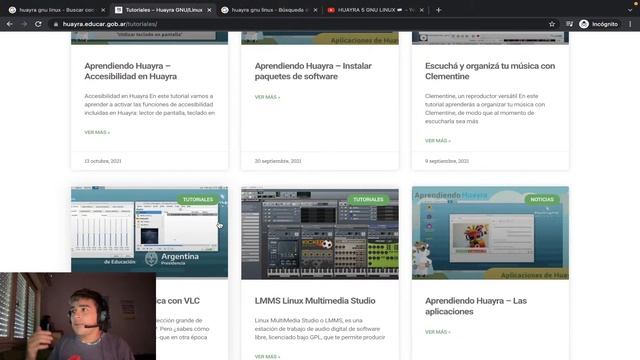Screen dimensions: 640x360
Task: Close the 'huayra gnu linux - Búsqueda' tab
Action: tap(315, 10)
